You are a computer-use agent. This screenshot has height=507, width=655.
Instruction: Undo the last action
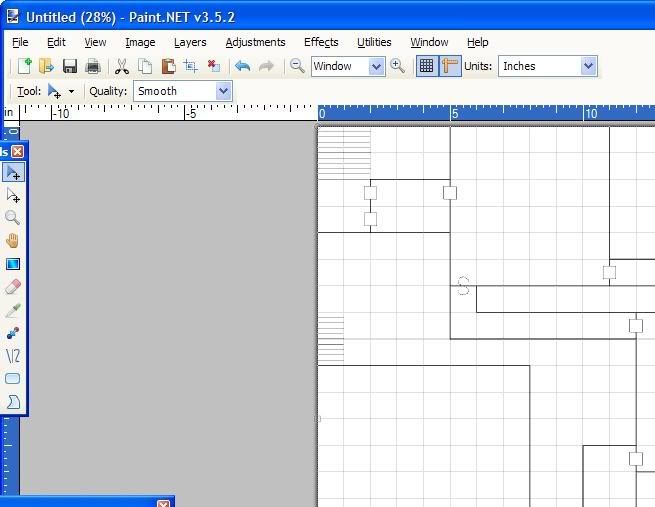tap(242, 66)
